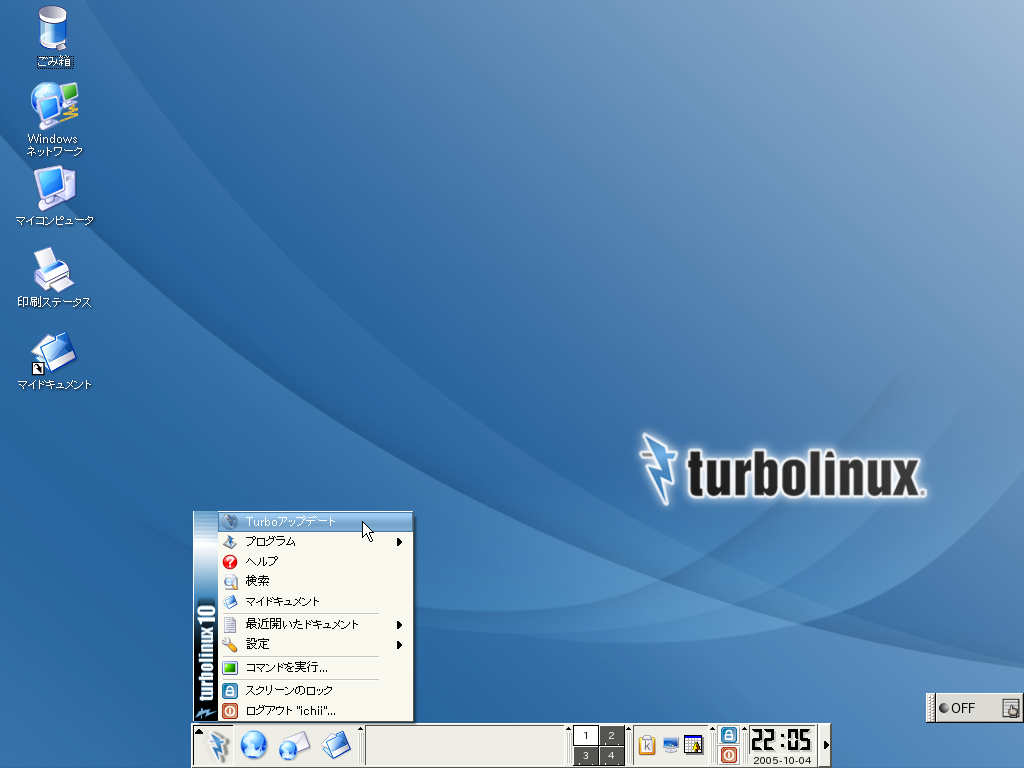
Task: Switch to virtual desktop 2
Action: [x=611, y=735]
